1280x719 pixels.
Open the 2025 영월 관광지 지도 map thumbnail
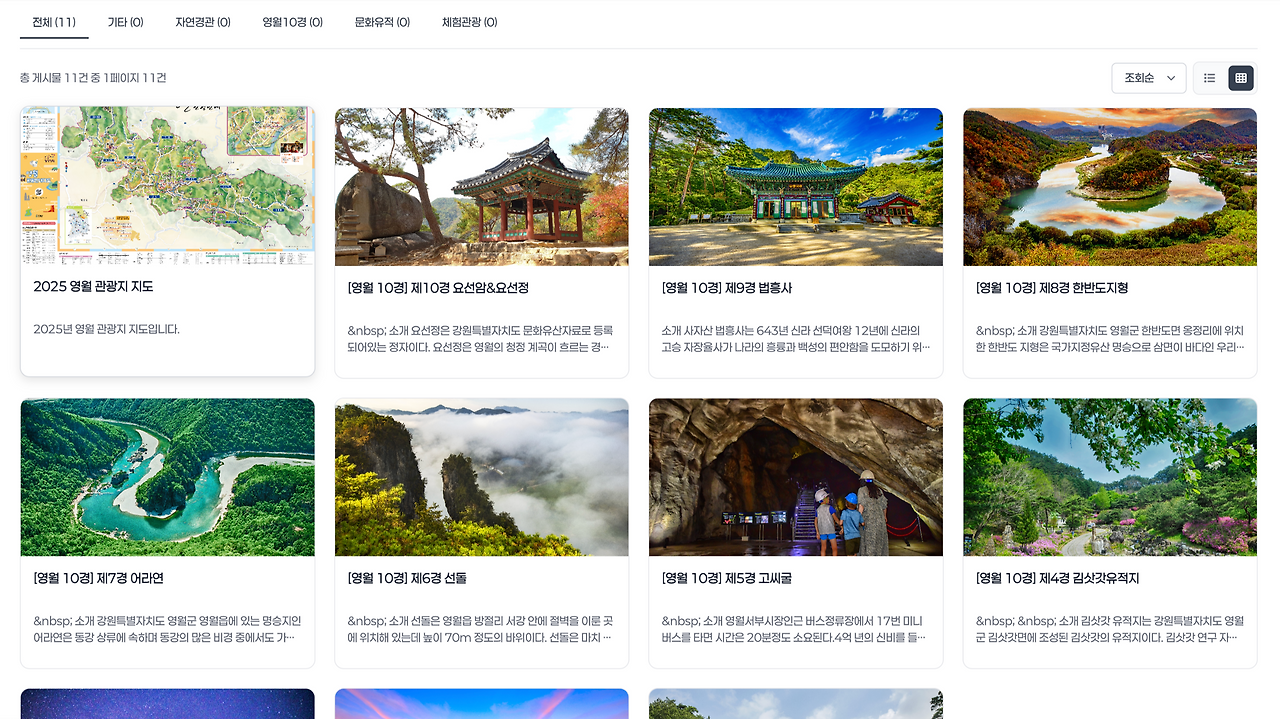click(167, 186)
